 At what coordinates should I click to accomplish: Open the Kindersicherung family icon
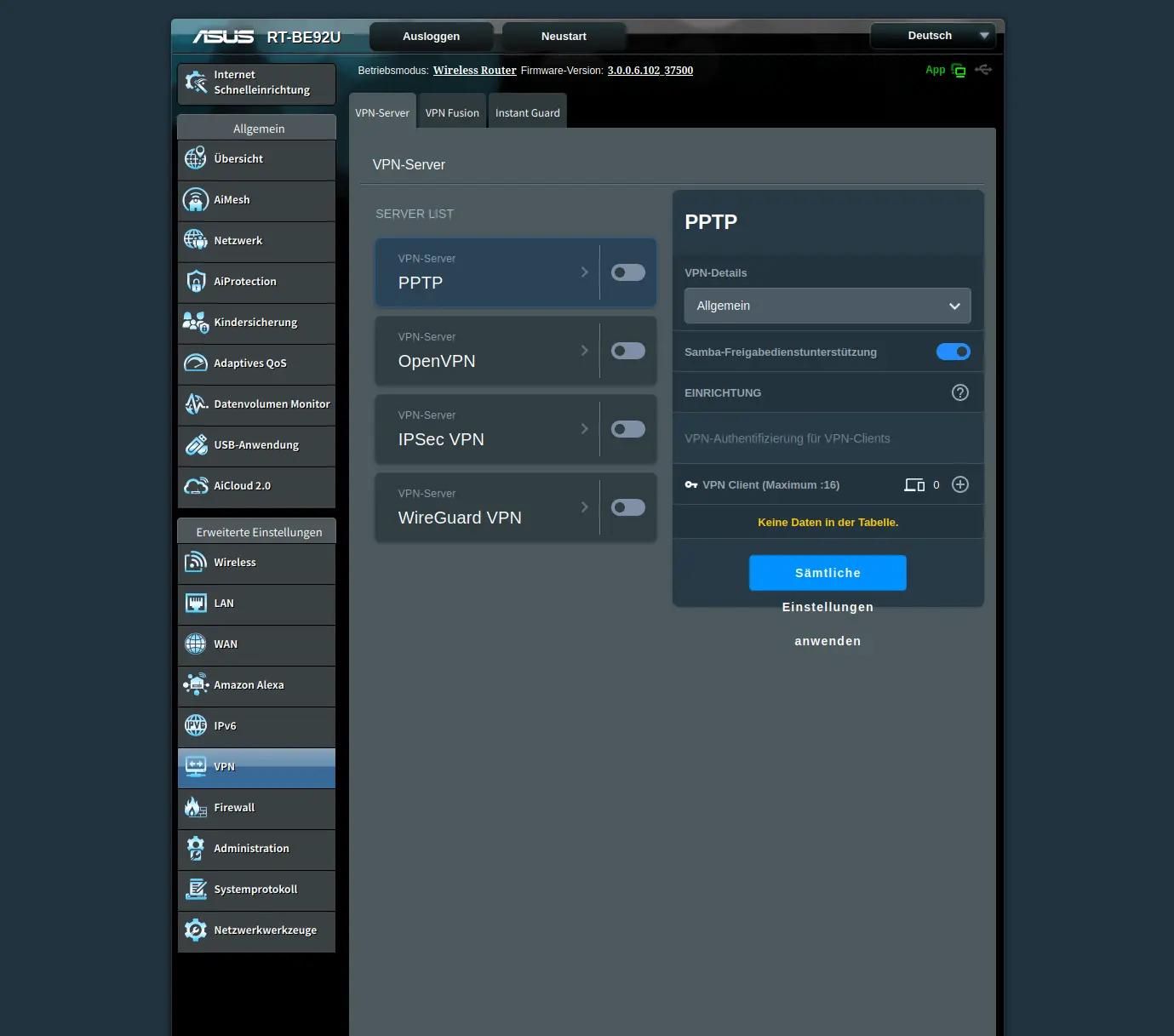[x=196, y=323]
